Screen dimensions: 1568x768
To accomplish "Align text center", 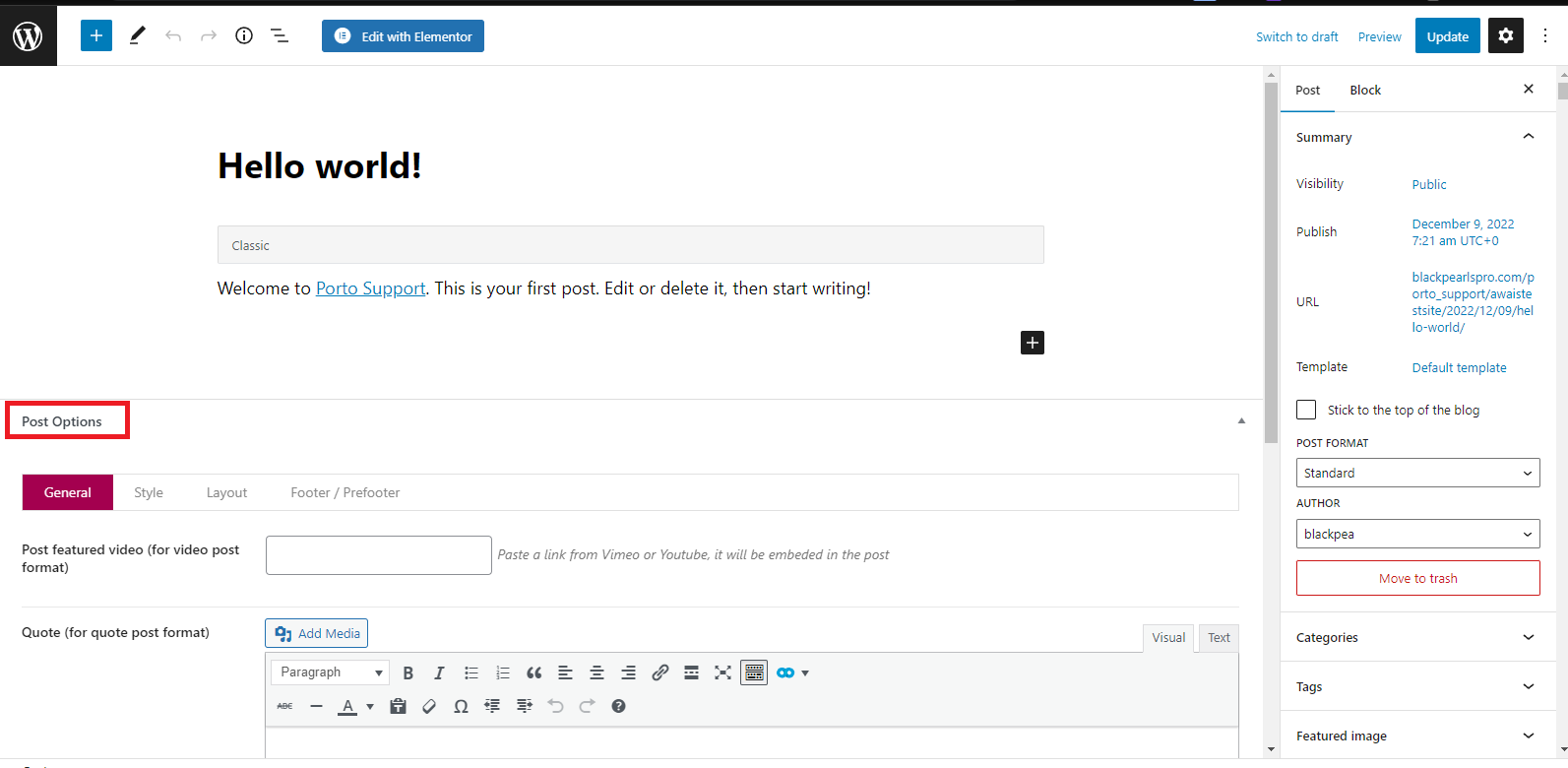I will [x=596, y=672].
